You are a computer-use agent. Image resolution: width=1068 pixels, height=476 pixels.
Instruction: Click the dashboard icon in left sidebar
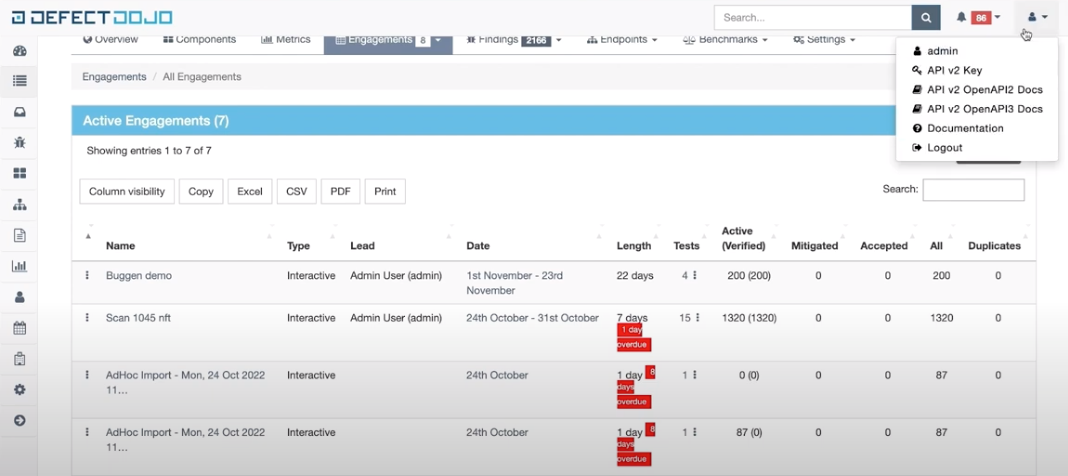pyautogui.click(x=19, y=51)
